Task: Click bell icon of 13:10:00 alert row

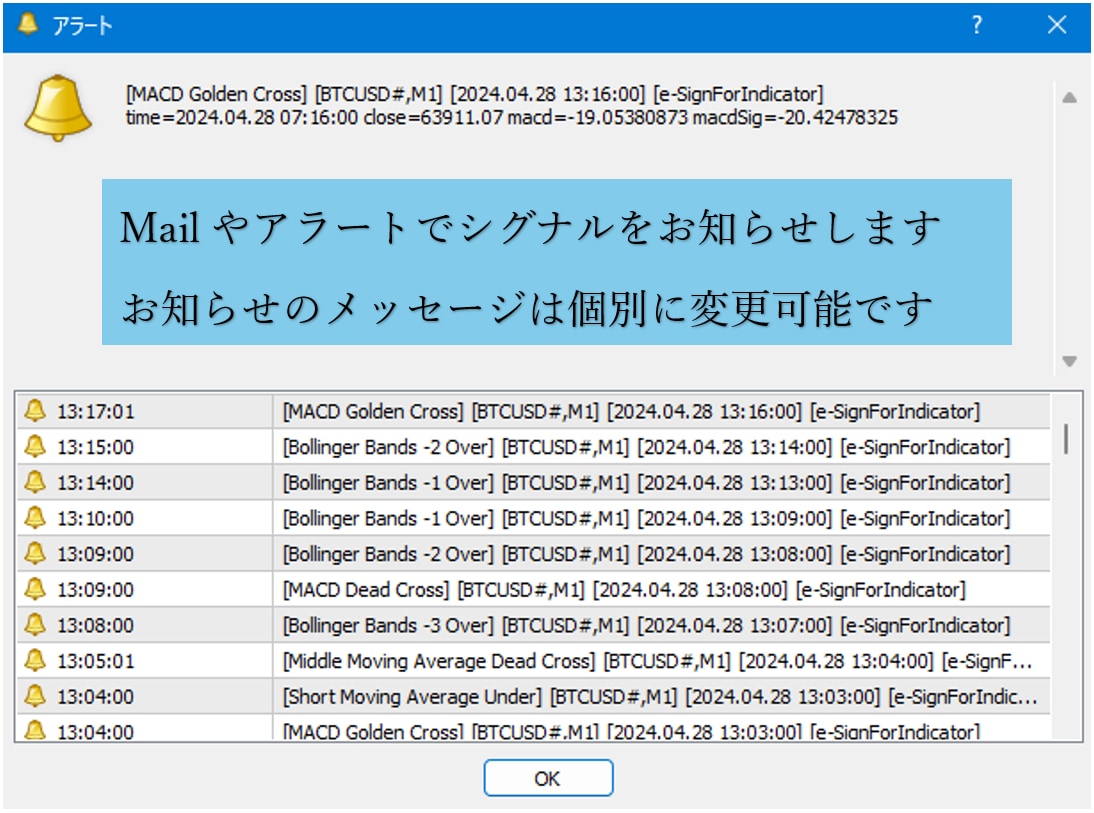Action: pyautogui.click(x=35, y=517)
